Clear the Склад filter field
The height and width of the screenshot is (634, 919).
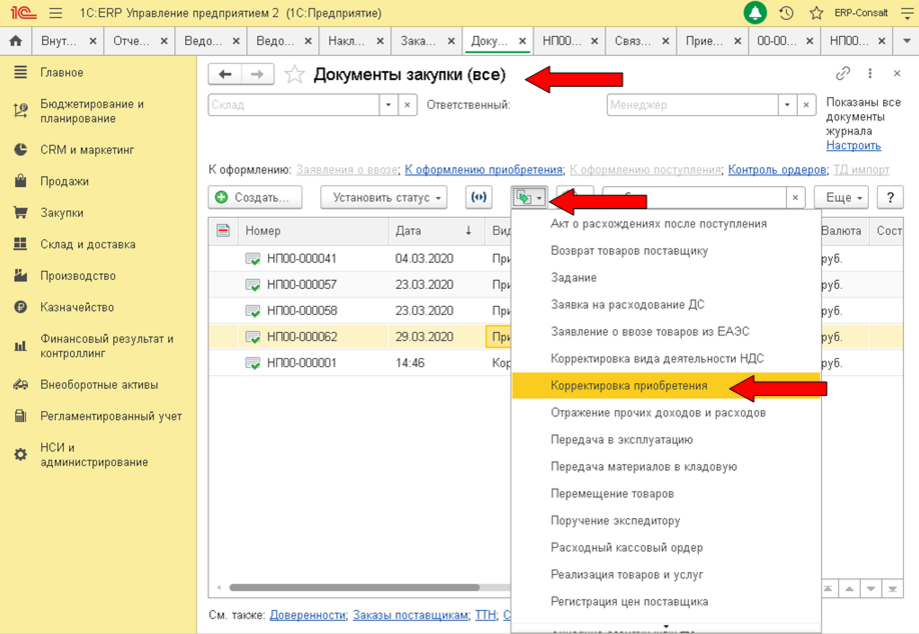[407, 105]
